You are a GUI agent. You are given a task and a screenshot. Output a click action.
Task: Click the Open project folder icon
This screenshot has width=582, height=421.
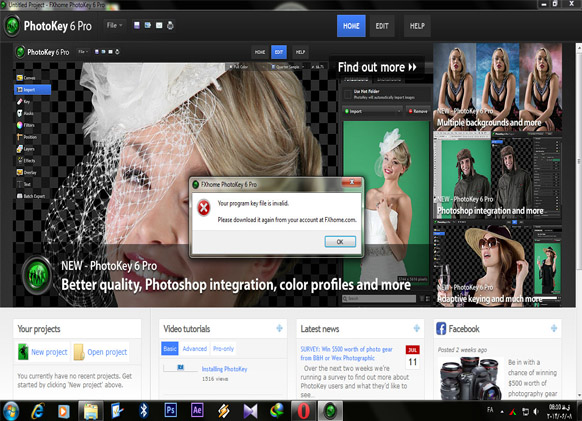(x=79, y=352)
